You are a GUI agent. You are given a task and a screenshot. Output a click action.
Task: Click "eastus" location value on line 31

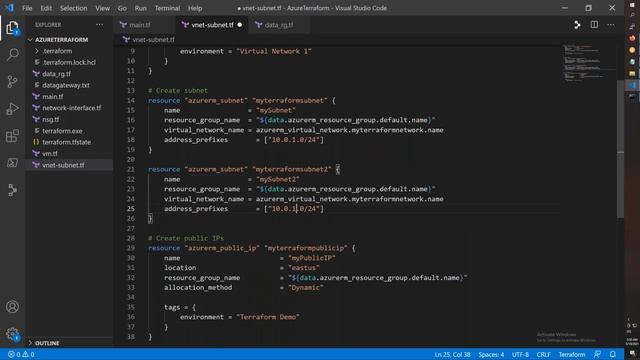tap(304, 268)
